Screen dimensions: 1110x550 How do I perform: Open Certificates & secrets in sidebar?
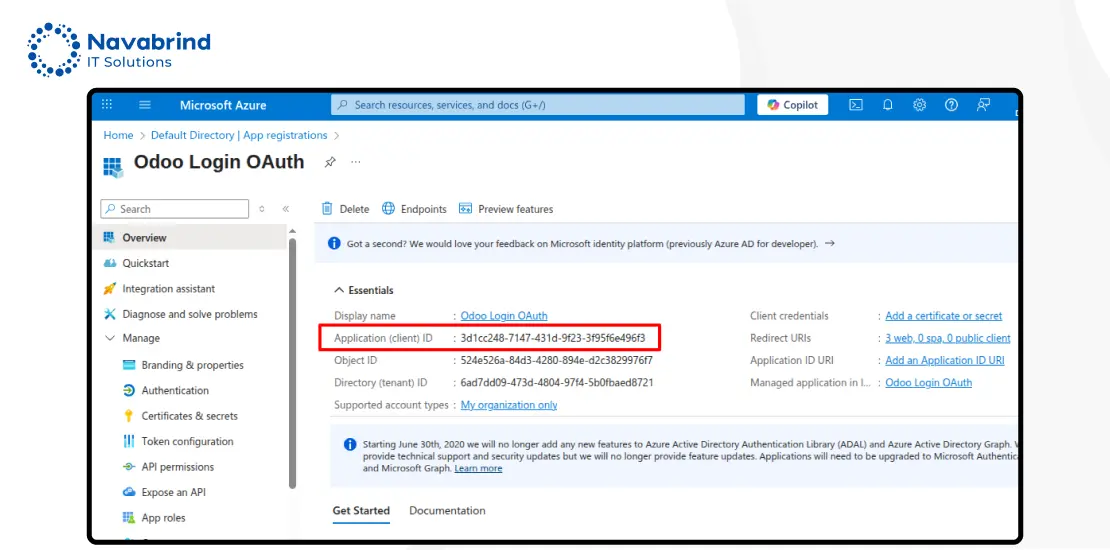click(x=189, y=416)
